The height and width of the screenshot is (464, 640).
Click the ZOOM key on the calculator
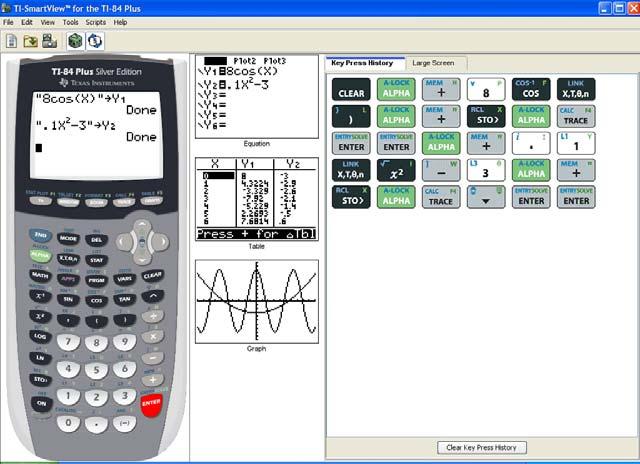(96, 202)
